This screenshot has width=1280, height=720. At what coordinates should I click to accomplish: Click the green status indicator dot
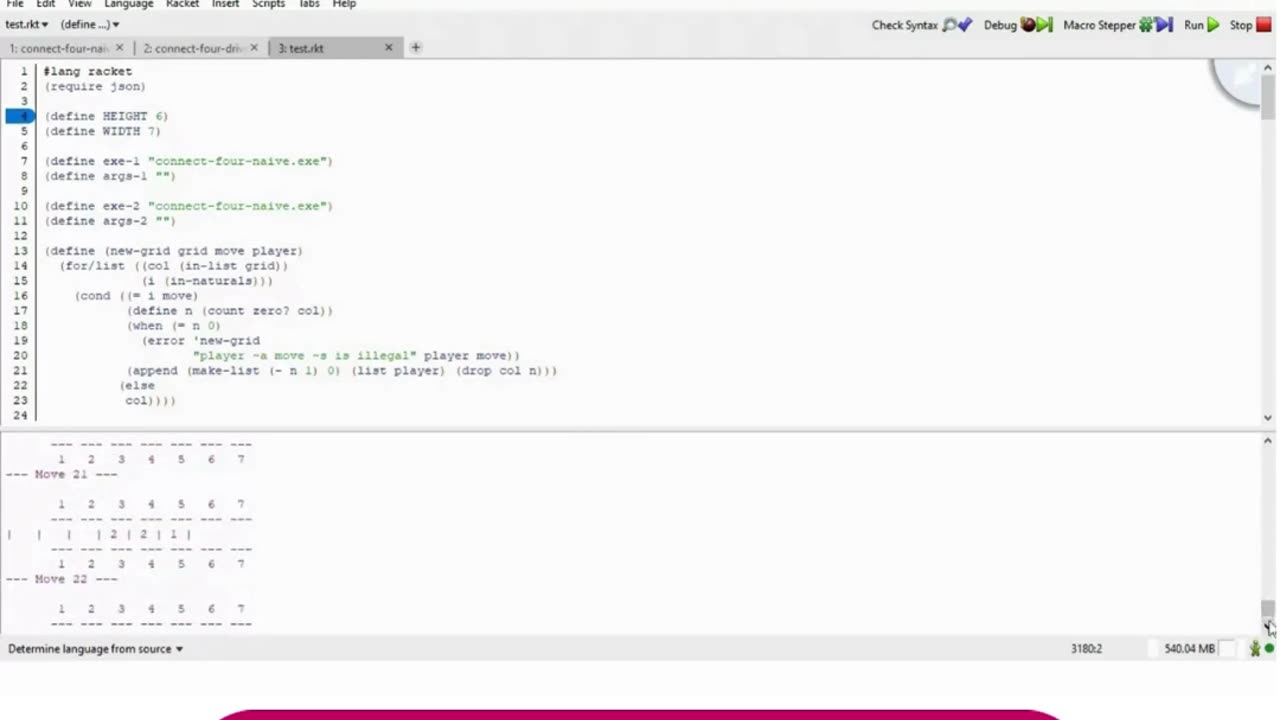1269,649
